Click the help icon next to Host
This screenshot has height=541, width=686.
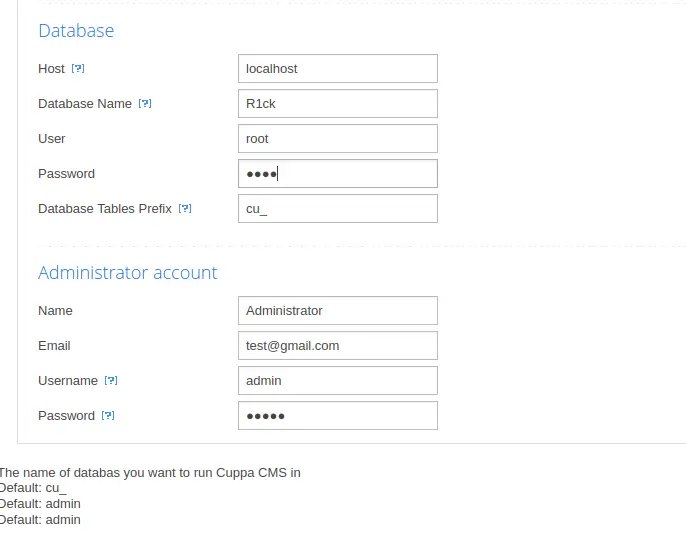(78, 69)
